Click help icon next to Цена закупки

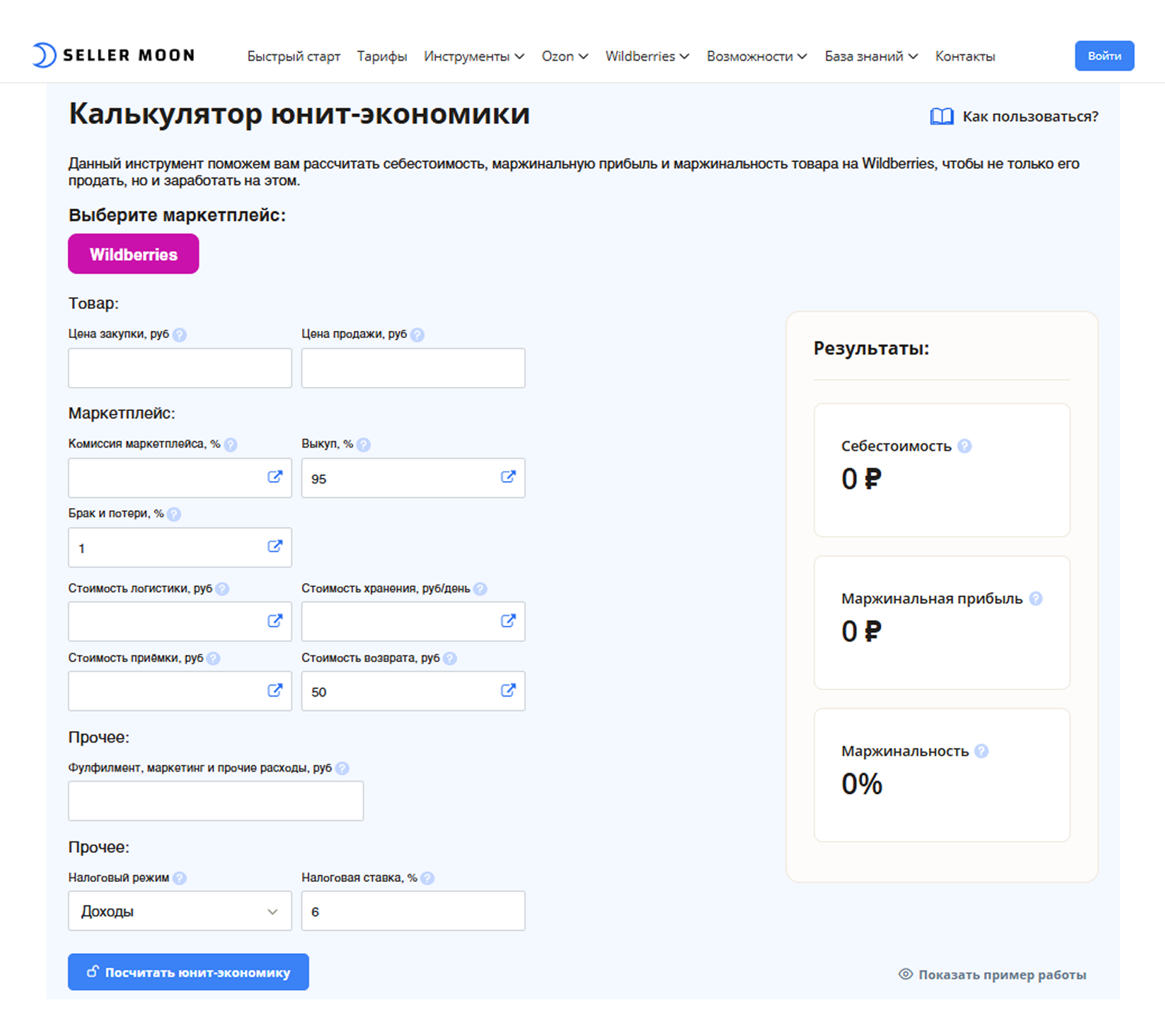tap(179, 335)
